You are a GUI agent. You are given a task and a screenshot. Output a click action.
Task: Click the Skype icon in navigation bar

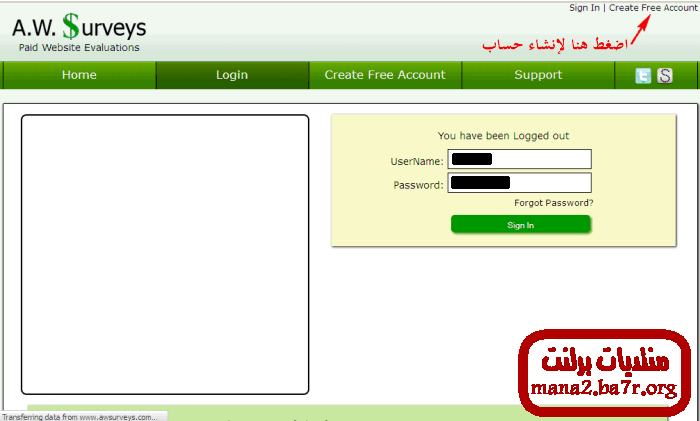pyautogui.click(x=665, y=76)
